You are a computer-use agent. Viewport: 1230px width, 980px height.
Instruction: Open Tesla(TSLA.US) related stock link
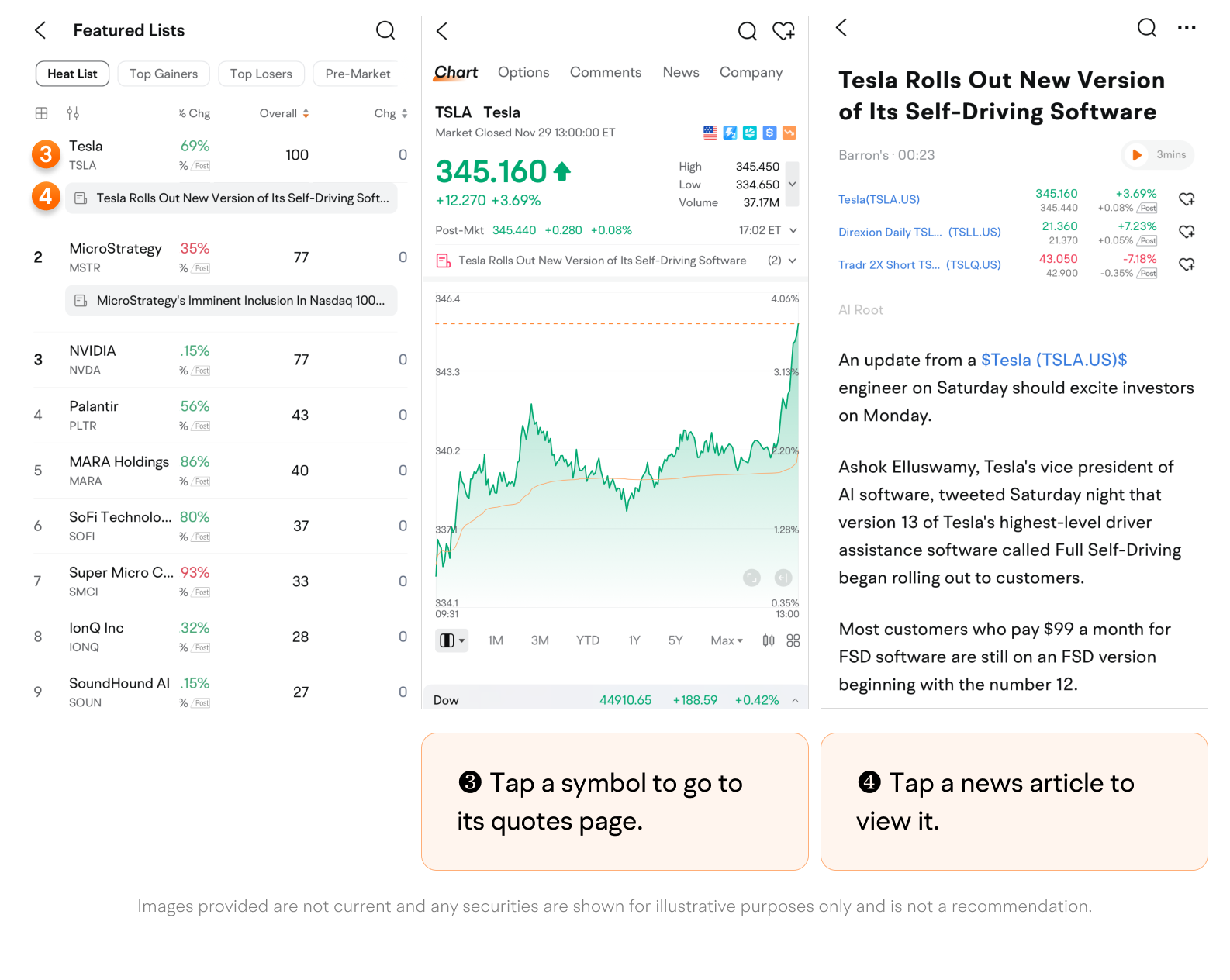point(879,200)
